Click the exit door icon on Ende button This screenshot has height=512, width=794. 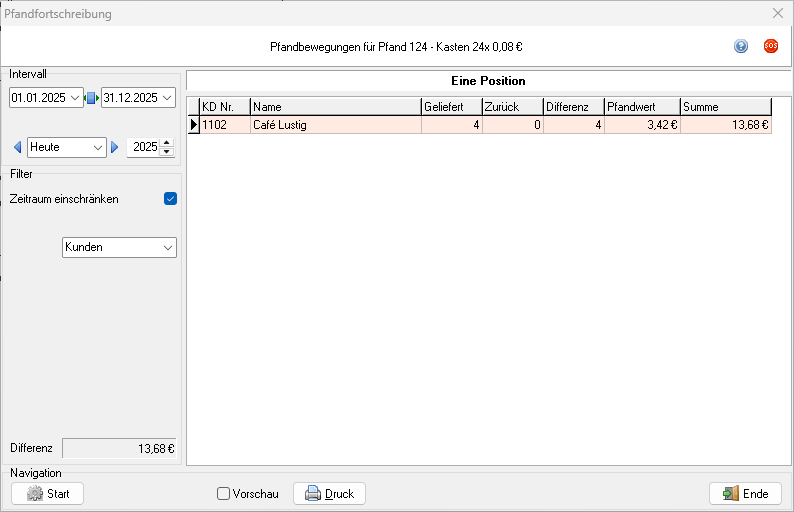click(x=731, y=494)
